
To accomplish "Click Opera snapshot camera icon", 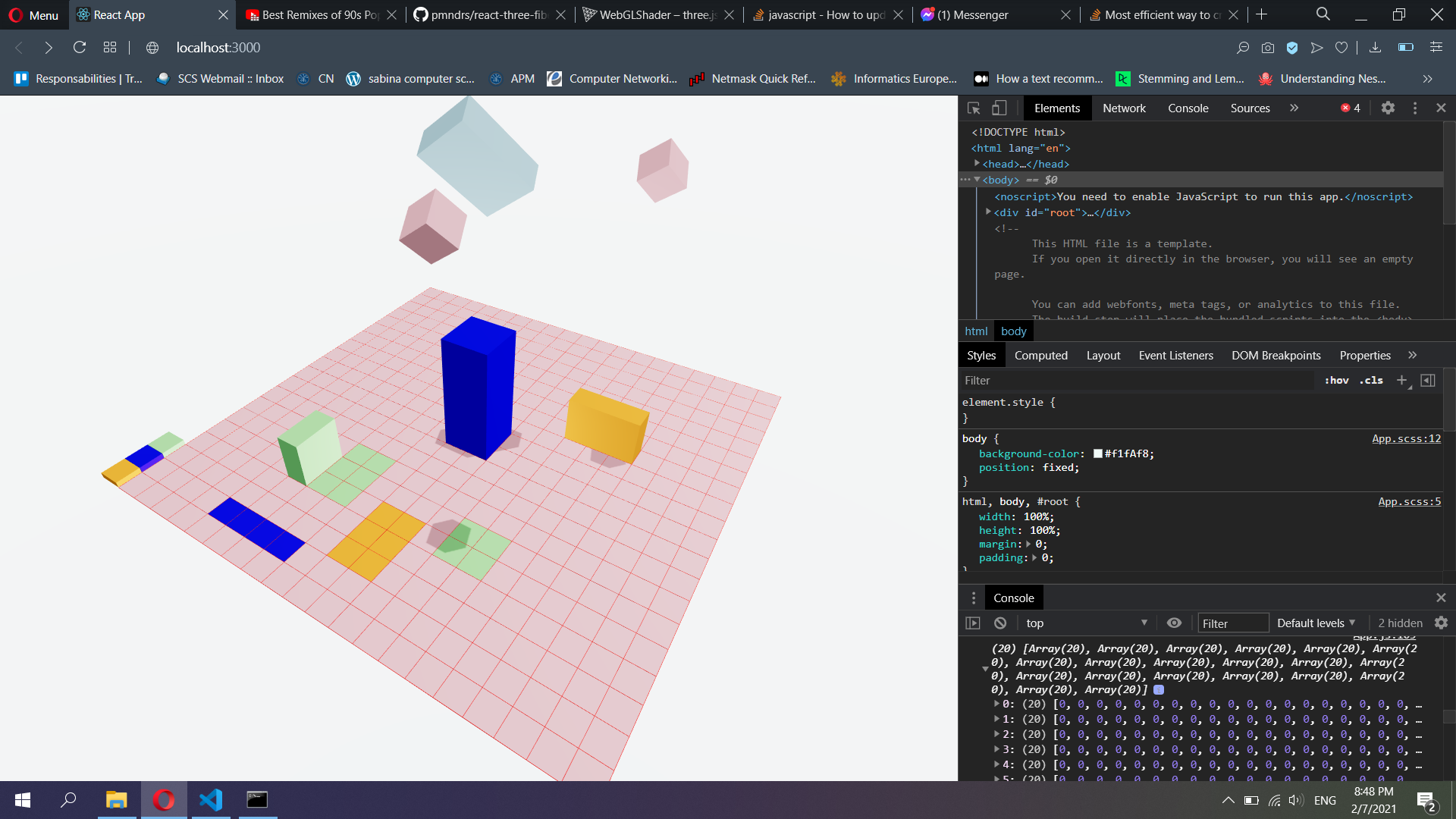I will [x=1267, y=48].
